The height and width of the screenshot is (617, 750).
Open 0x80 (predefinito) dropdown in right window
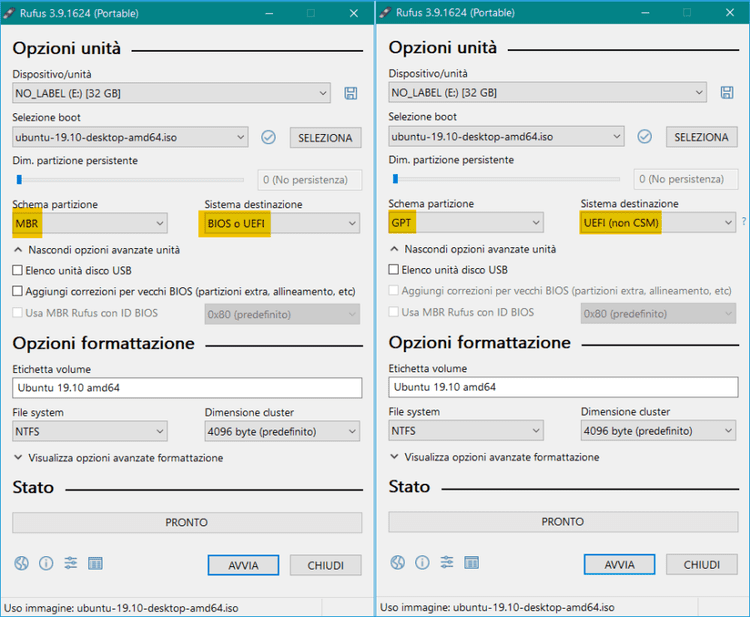click(658, 313)
